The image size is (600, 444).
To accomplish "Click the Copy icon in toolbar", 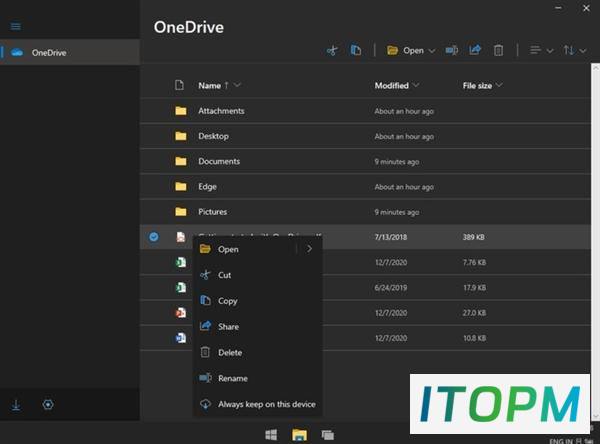I will coord(356,50).
